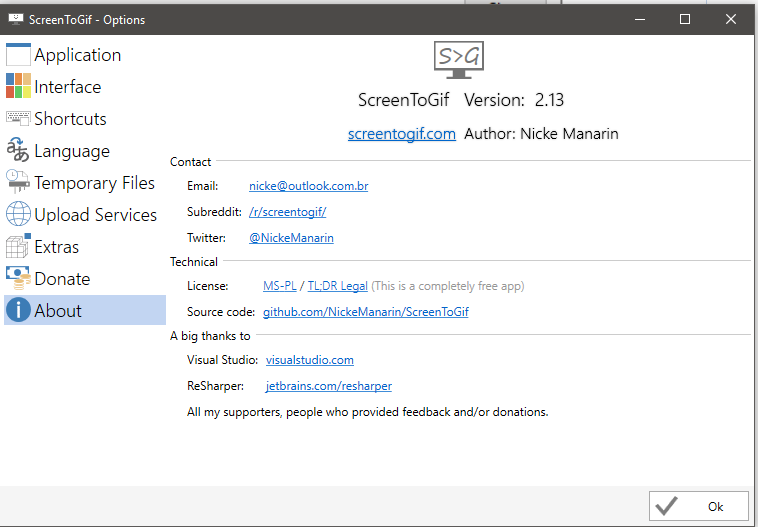The image size is (758, 527).
Task: Click the Temporary Files clock icon
Action: pyautogui.click(x=18, y=182)
